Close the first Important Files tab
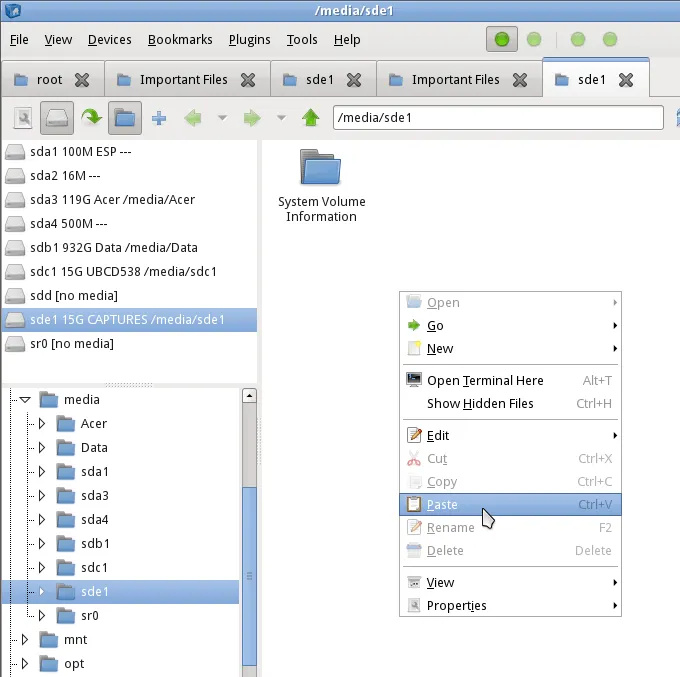Image resolution: width=680 pixels, height=677 pixels. click(x=248, y=80)
